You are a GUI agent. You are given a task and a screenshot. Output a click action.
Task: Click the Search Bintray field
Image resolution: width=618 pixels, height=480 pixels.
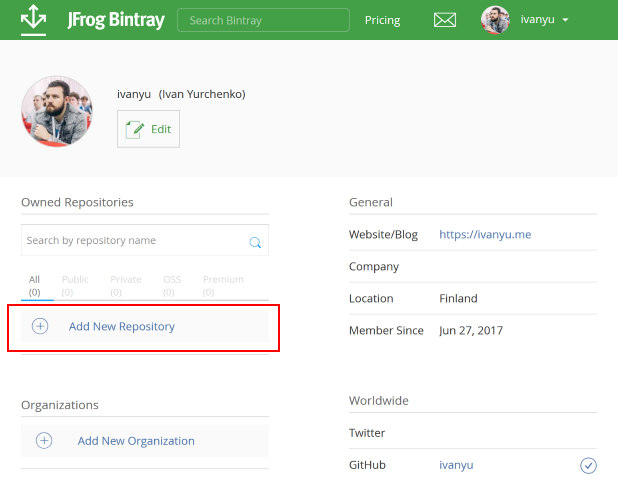[263, 20]
